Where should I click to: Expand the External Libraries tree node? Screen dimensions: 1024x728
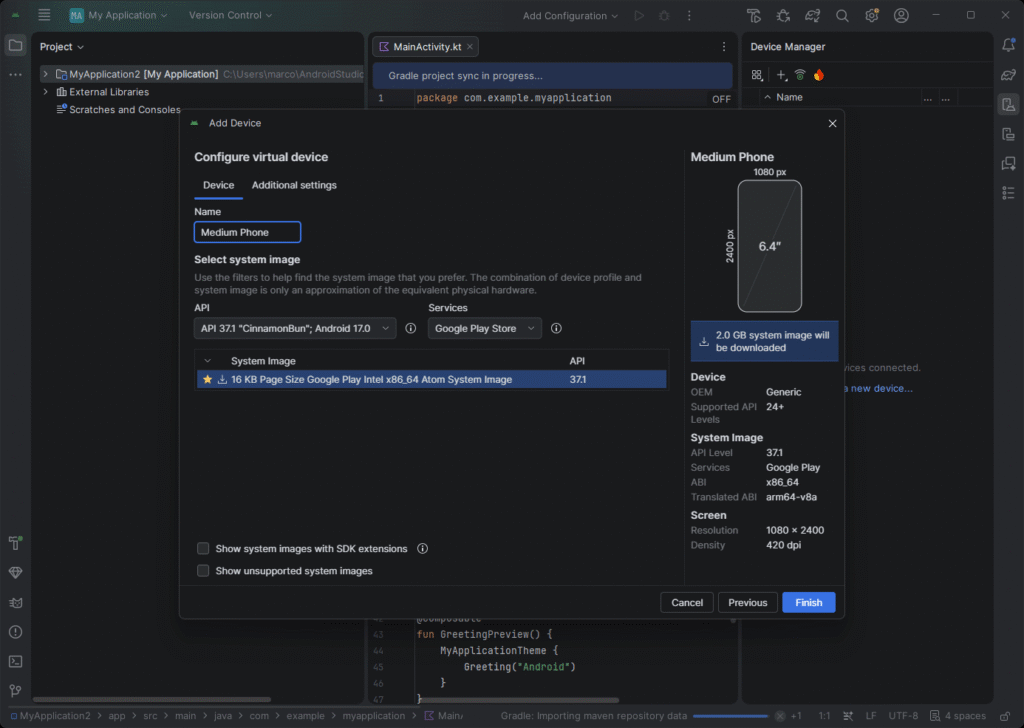45,92
